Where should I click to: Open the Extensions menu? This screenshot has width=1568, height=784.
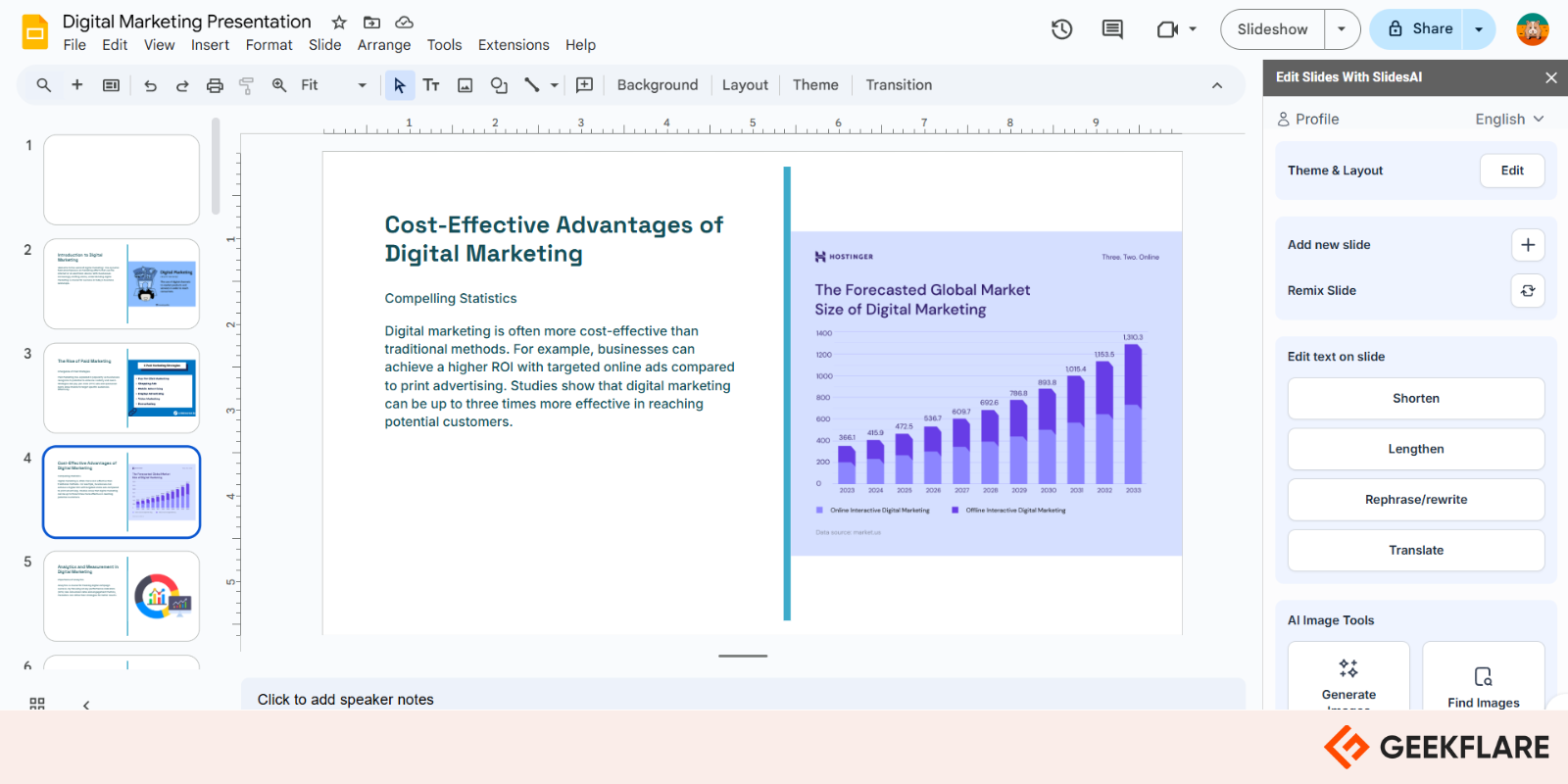[514, 45]
